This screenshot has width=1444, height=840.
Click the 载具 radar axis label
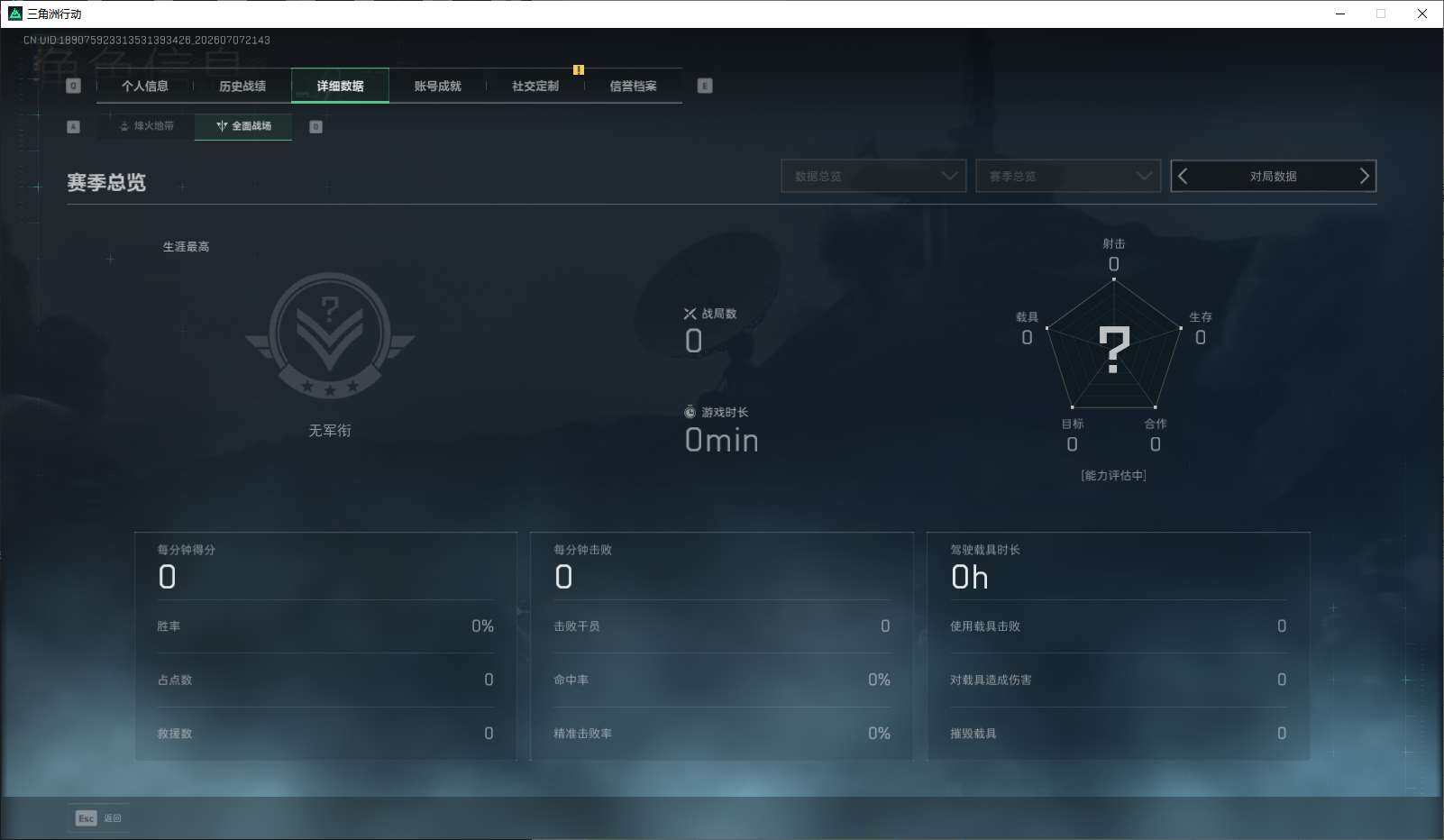click(x=1027, y=316)
